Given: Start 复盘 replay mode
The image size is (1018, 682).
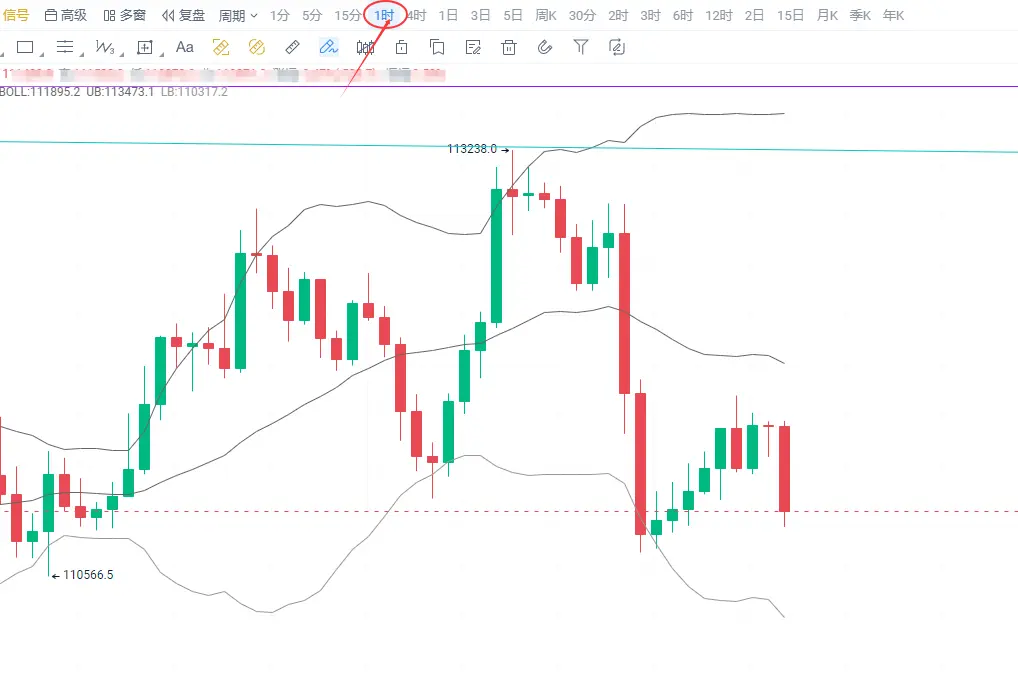Looking at the screenshot, I should pos(183,15).
